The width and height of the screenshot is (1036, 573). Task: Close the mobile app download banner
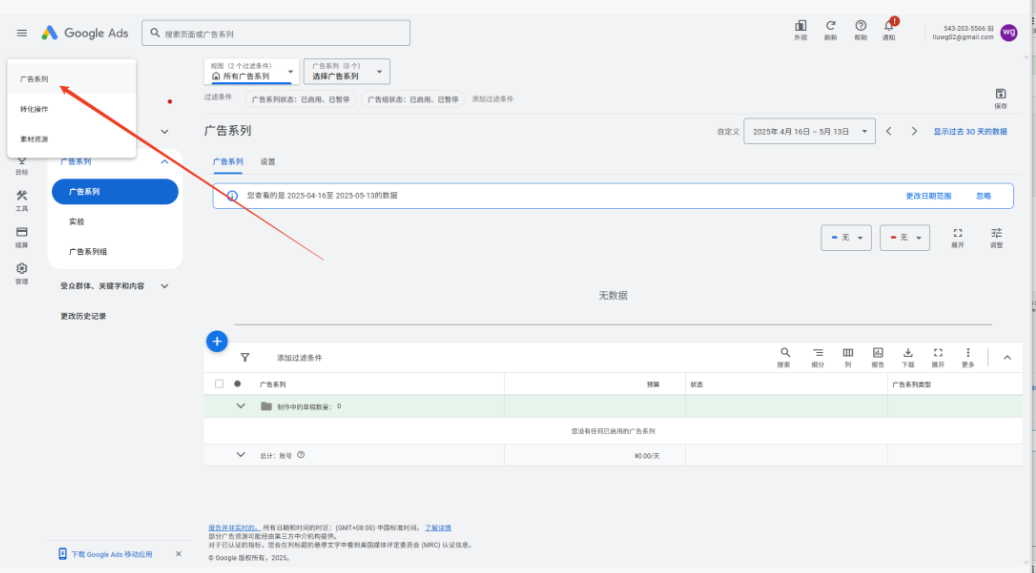pos(178,554)
